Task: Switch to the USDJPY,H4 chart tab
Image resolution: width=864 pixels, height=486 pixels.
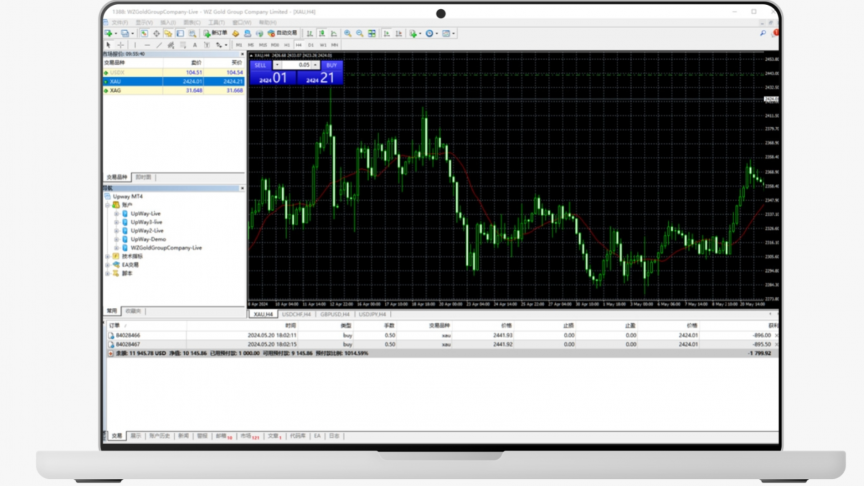Action: click(x=372, y=315)
